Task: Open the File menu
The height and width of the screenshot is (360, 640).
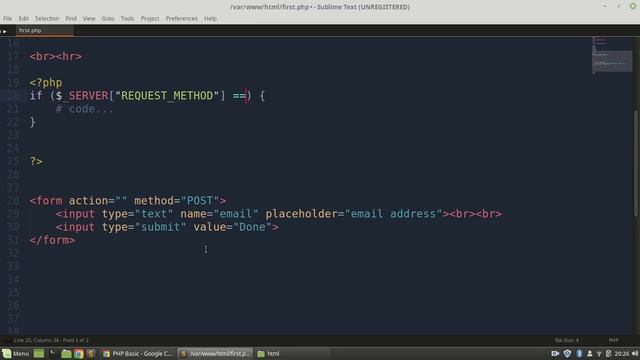Action: click(7, 18)
